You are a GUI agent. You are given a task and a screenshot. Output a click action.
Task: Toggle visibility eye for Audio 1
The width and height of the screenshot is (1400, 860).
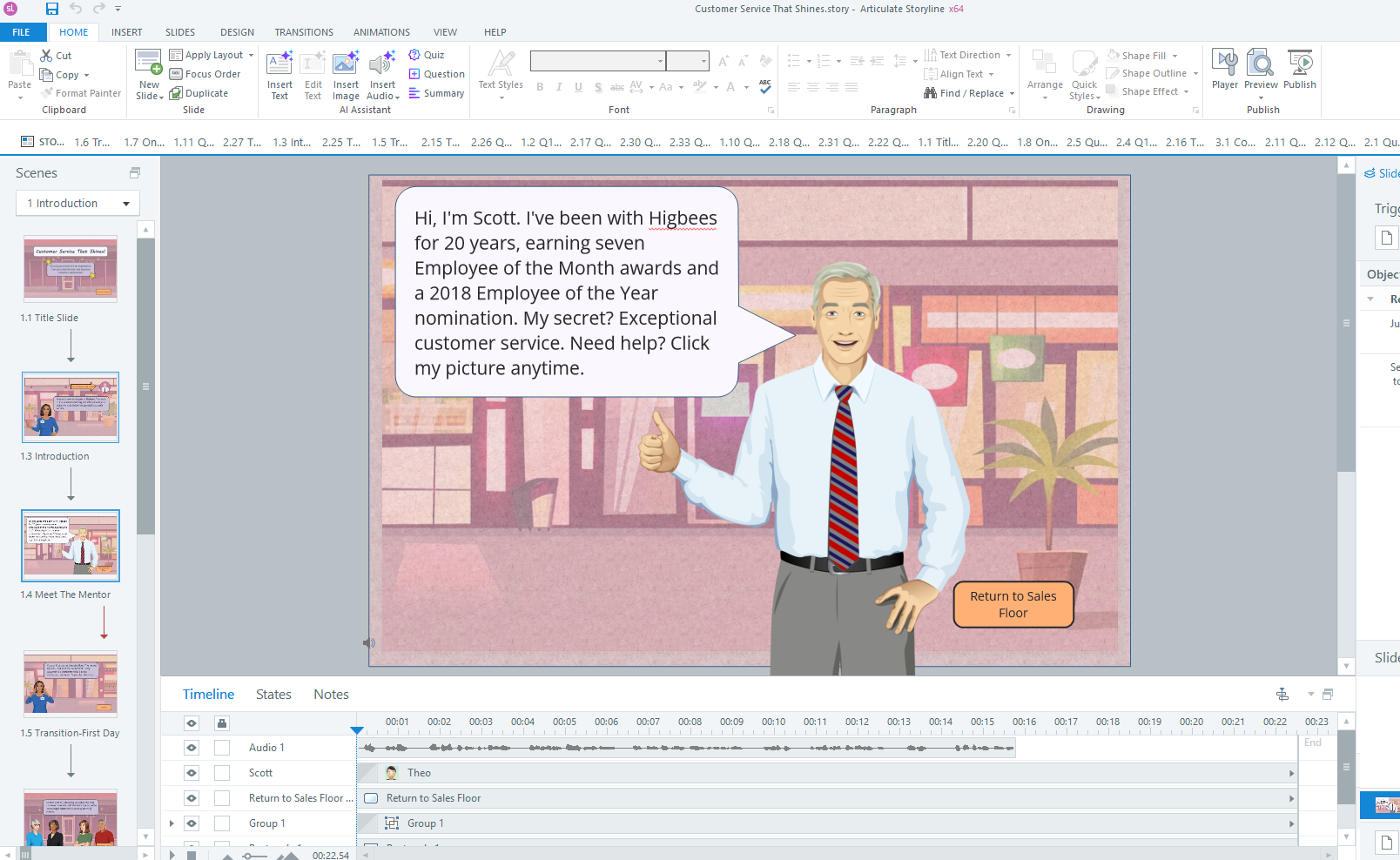coord(192,748)
